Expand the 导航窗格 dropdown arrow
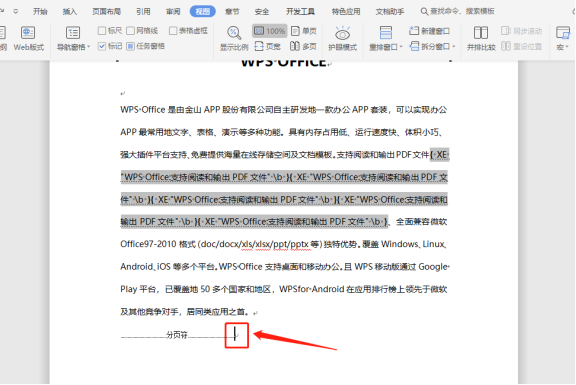Image resolution: width=576 pixels, height=385 pixels. 89,47
